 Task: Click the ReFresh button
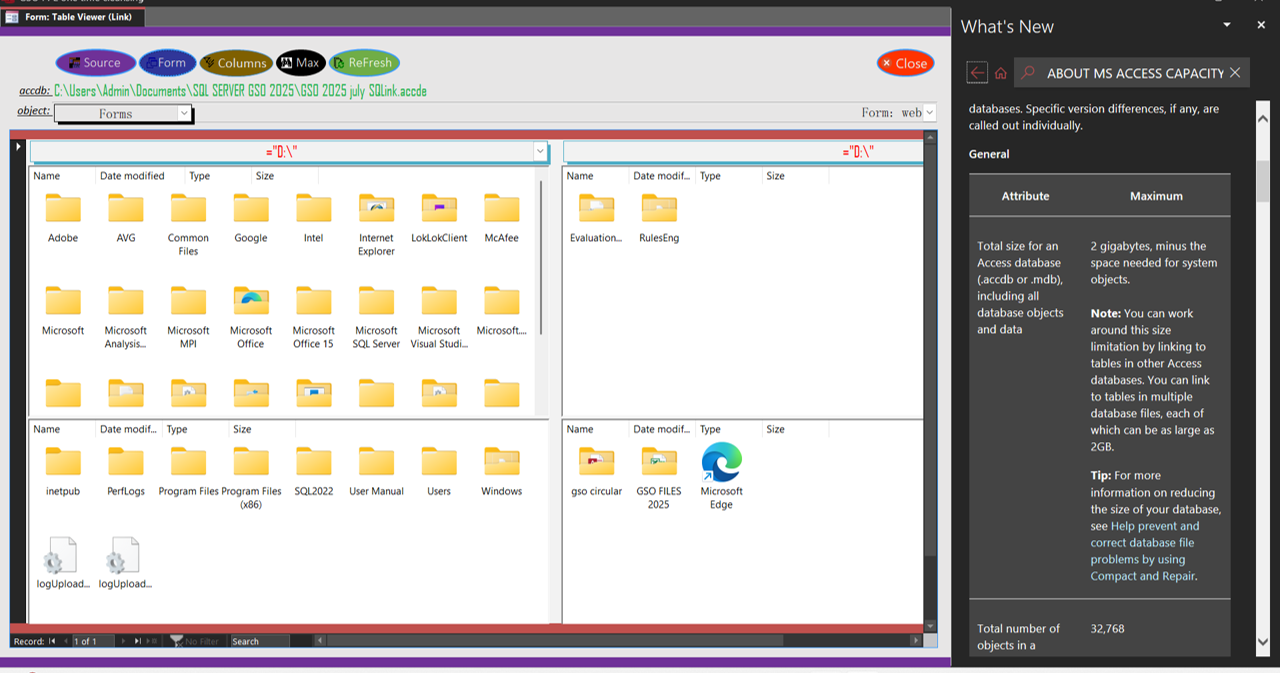tap(364, 63)
